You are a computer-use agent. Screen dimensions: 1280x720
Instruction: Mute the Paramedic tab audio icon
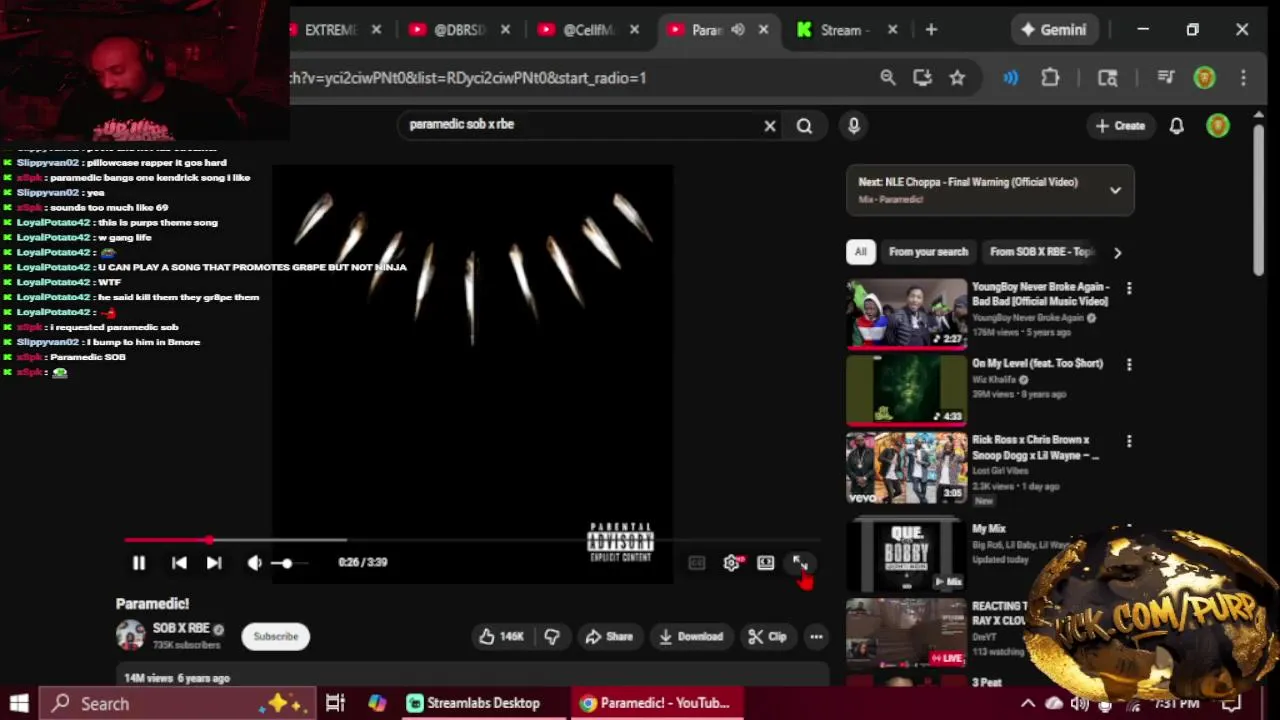[738, 30]
